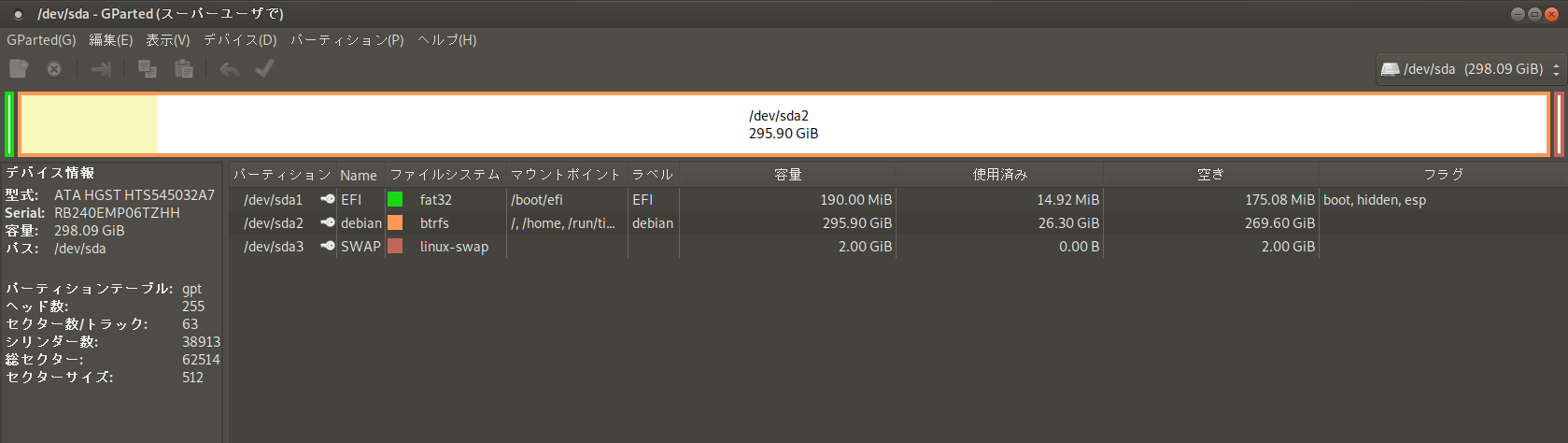Open the 表示(V) menu
This screenshot has height=443, width=1568.
(x=168, y=40)
